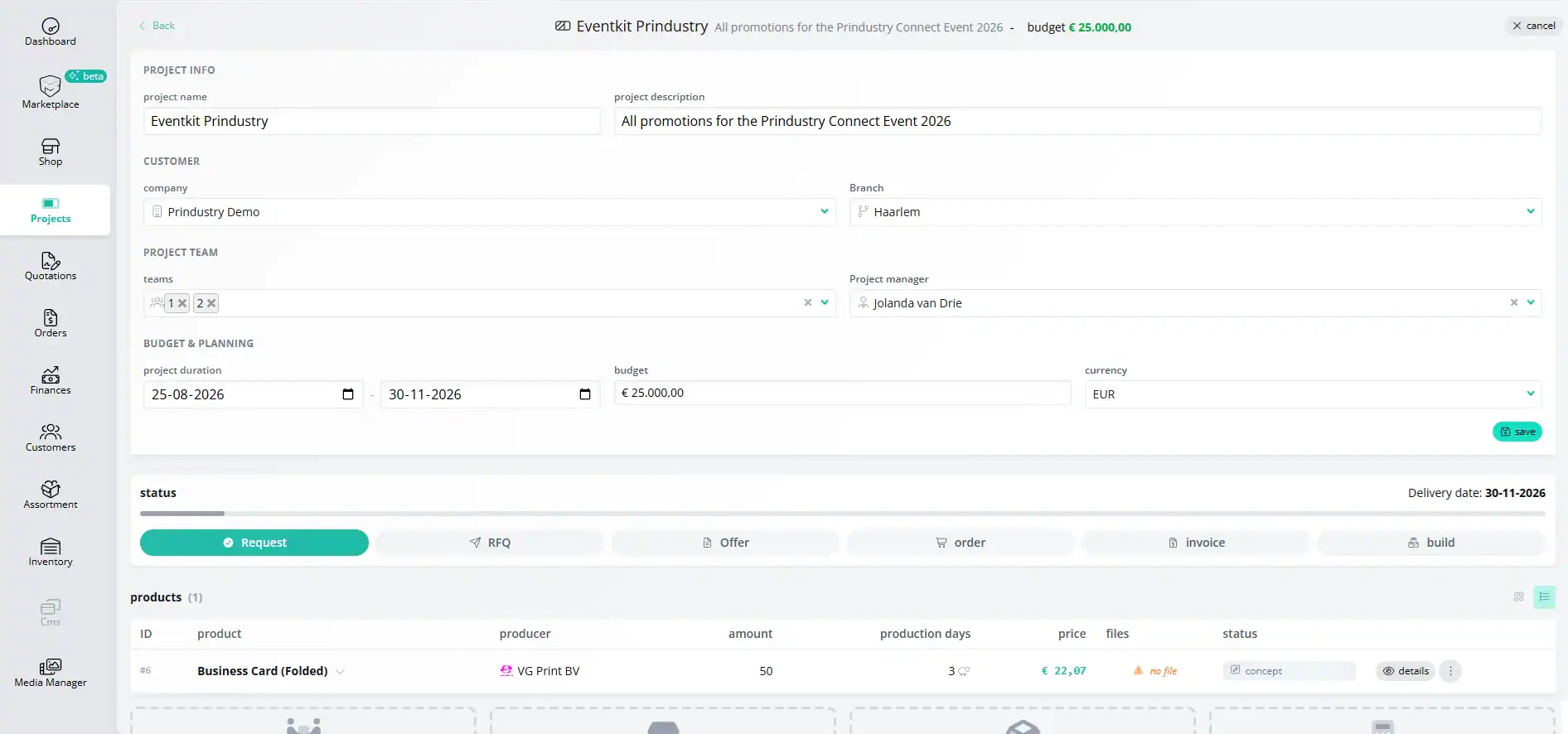Select the invoice status step
This screenshot has width=1568, height=734.
coord(1196,543)
